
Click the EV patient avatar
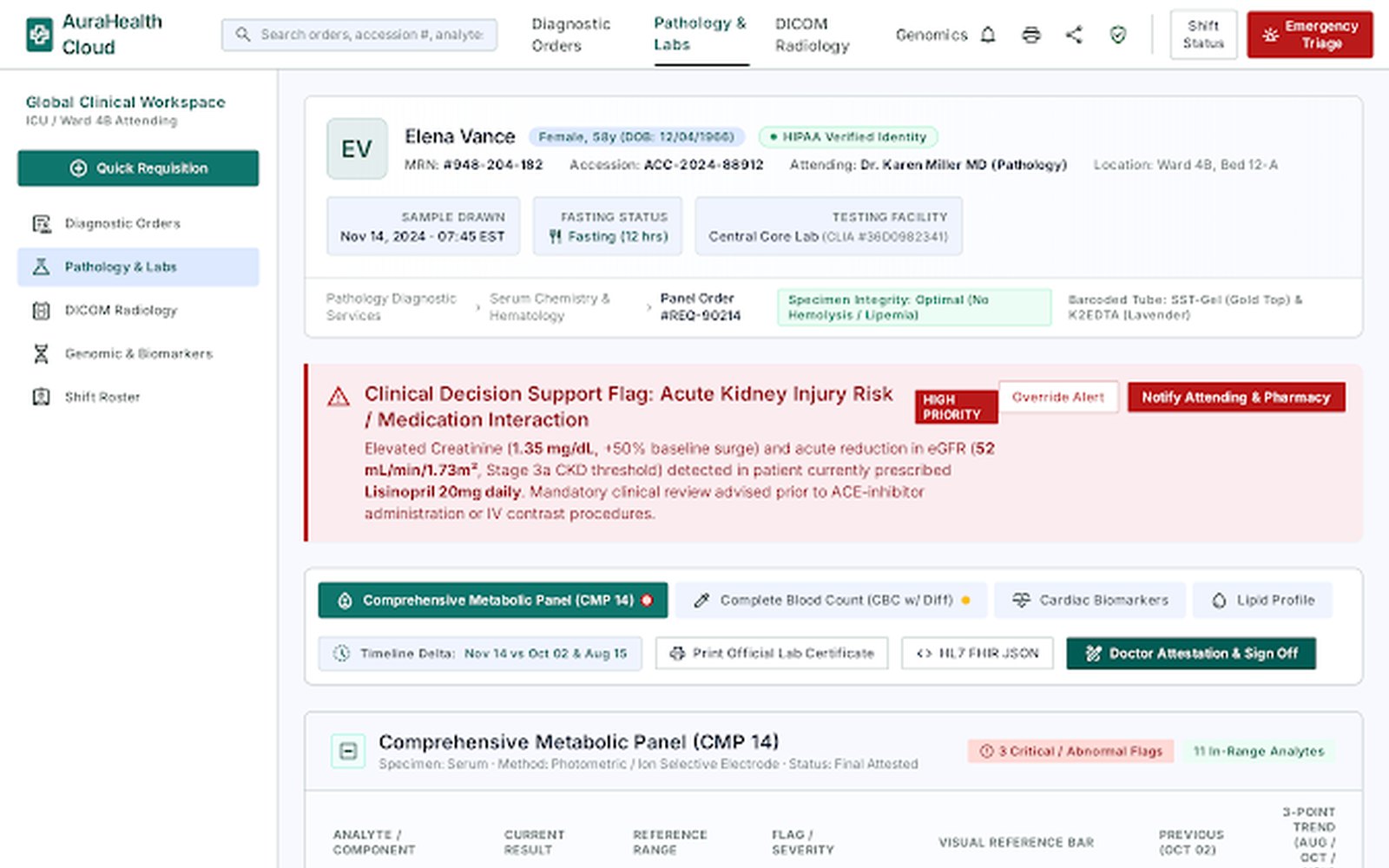[357, 149]
